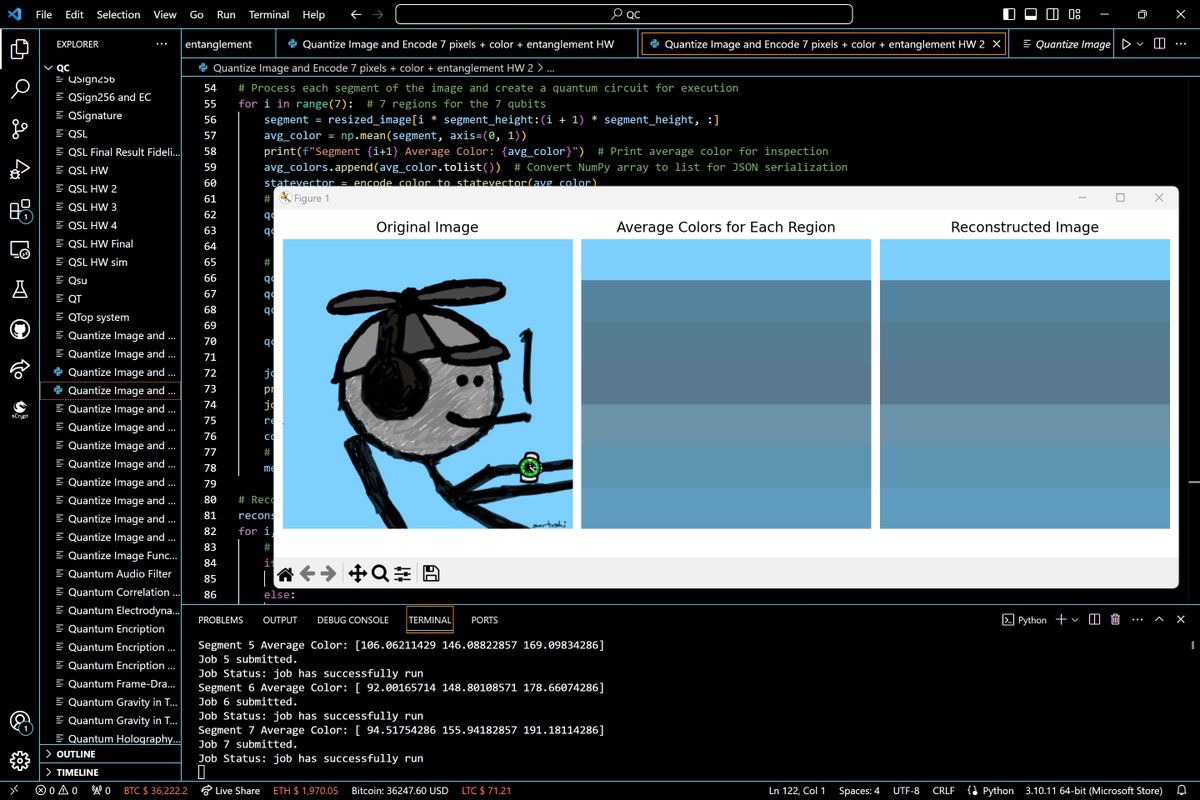Click the Save figure disk icon
The width and height of the screenshot is (1200, 800).
pyautogui.click(x=431, y=573)
